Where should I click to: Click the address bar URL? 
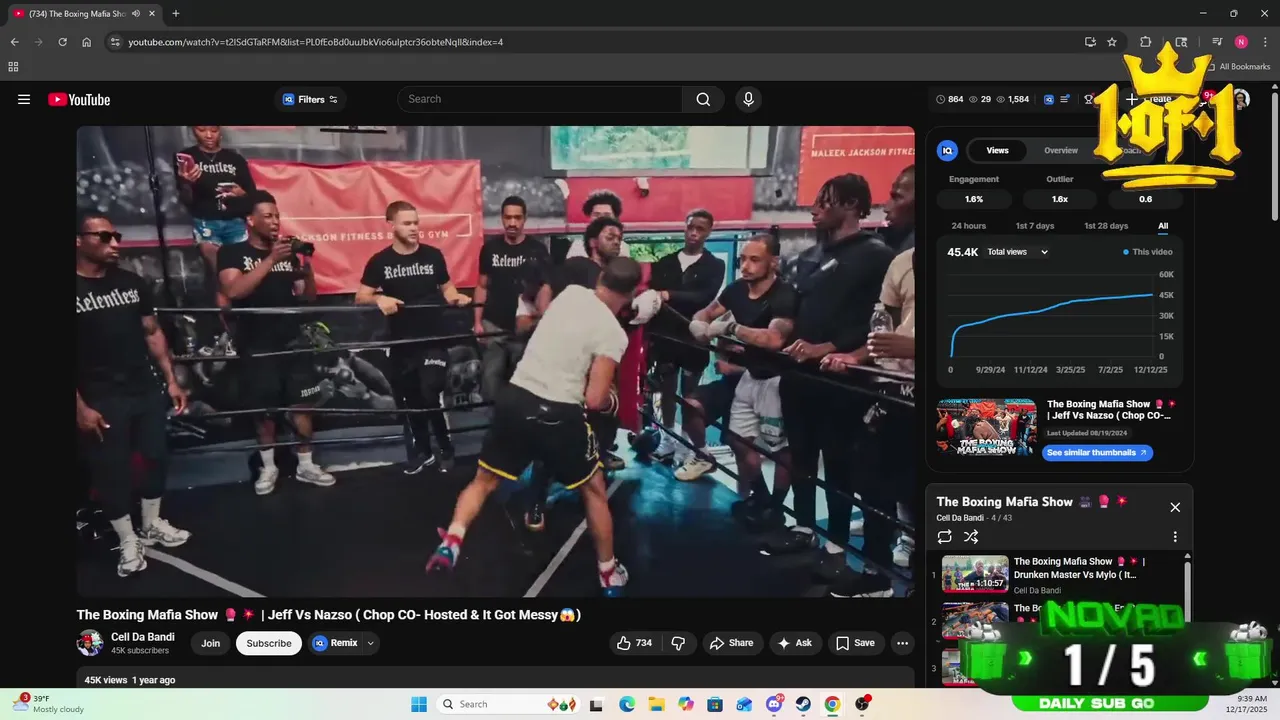[315, 42]
